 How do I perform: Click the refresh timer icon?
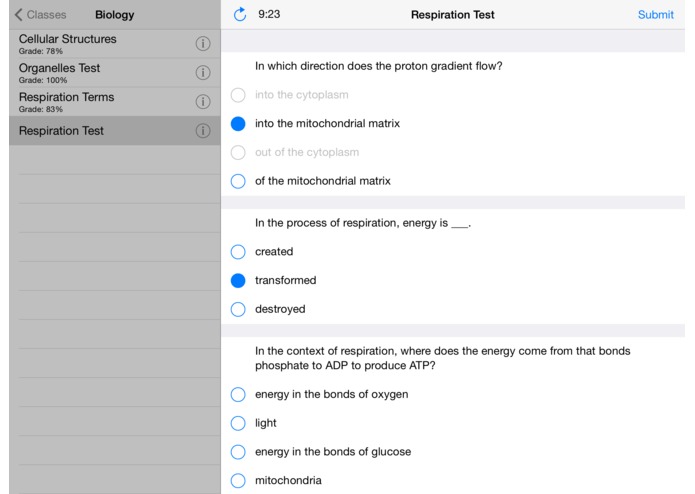tap(240, 14)
